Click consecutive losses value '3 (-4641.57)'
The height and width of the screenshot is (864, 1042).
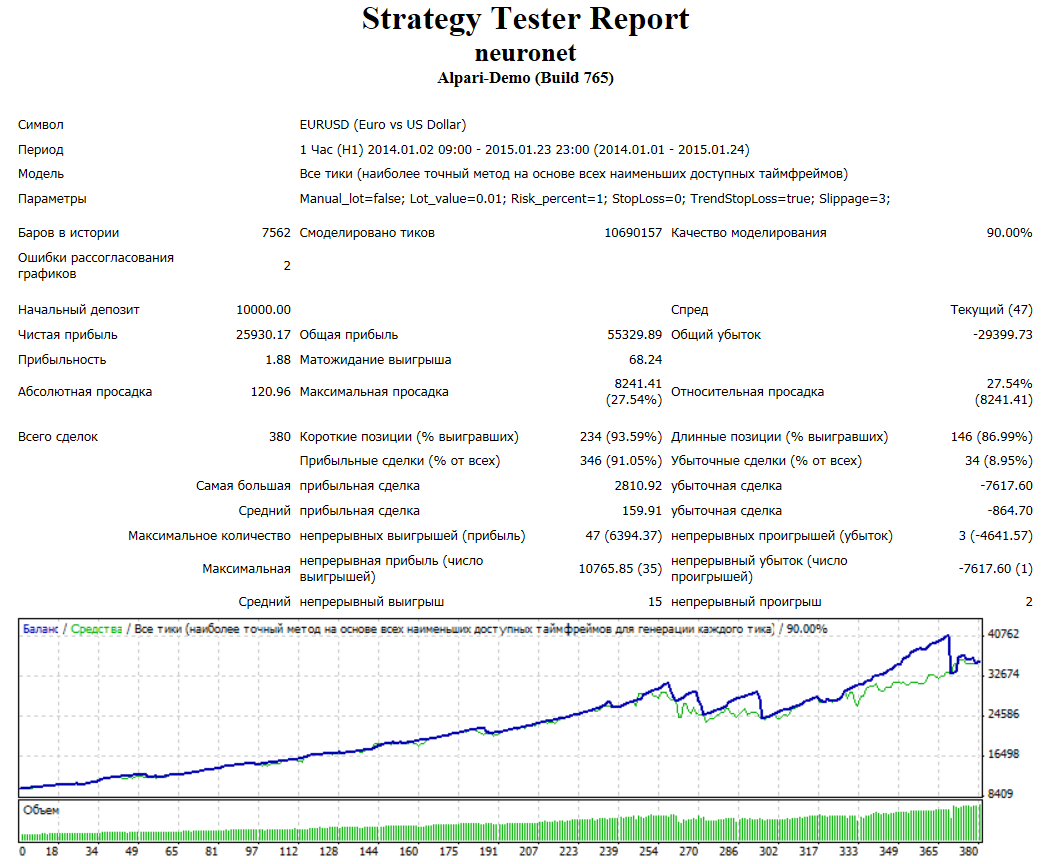coord(995,536)
